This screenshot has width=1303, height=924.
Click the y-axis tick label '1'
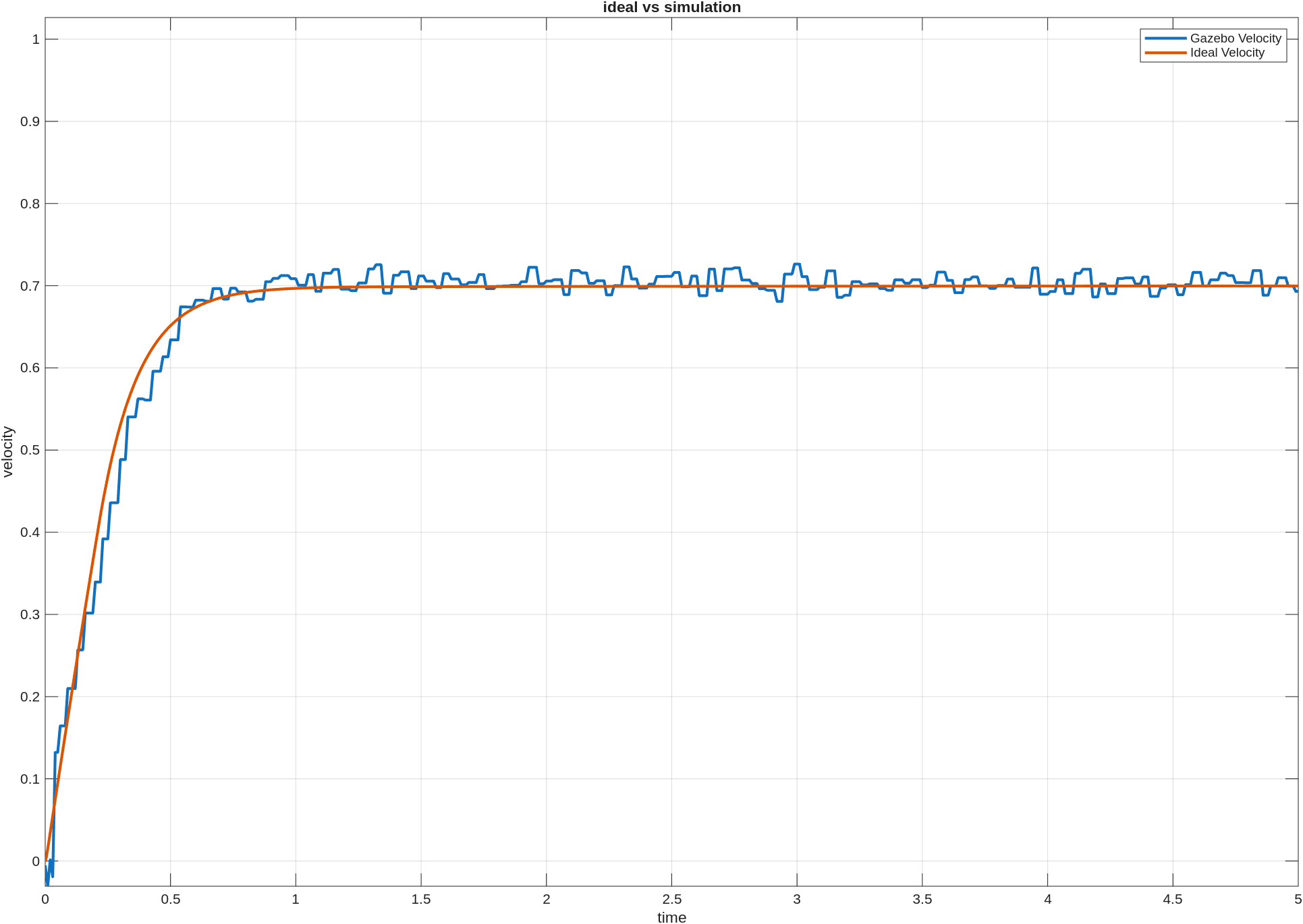pyautogui.click(x=36, y=39)
